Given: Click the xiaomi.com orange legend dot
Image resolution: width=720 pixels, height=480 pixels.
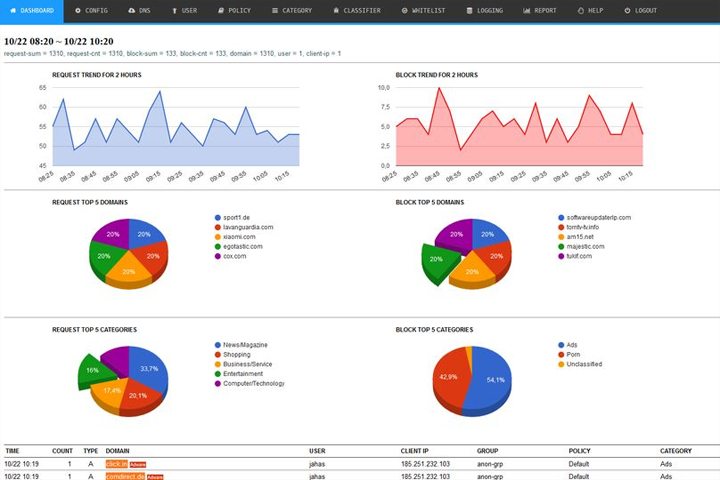Looking at the screenshot, I should tap(218, 237).
